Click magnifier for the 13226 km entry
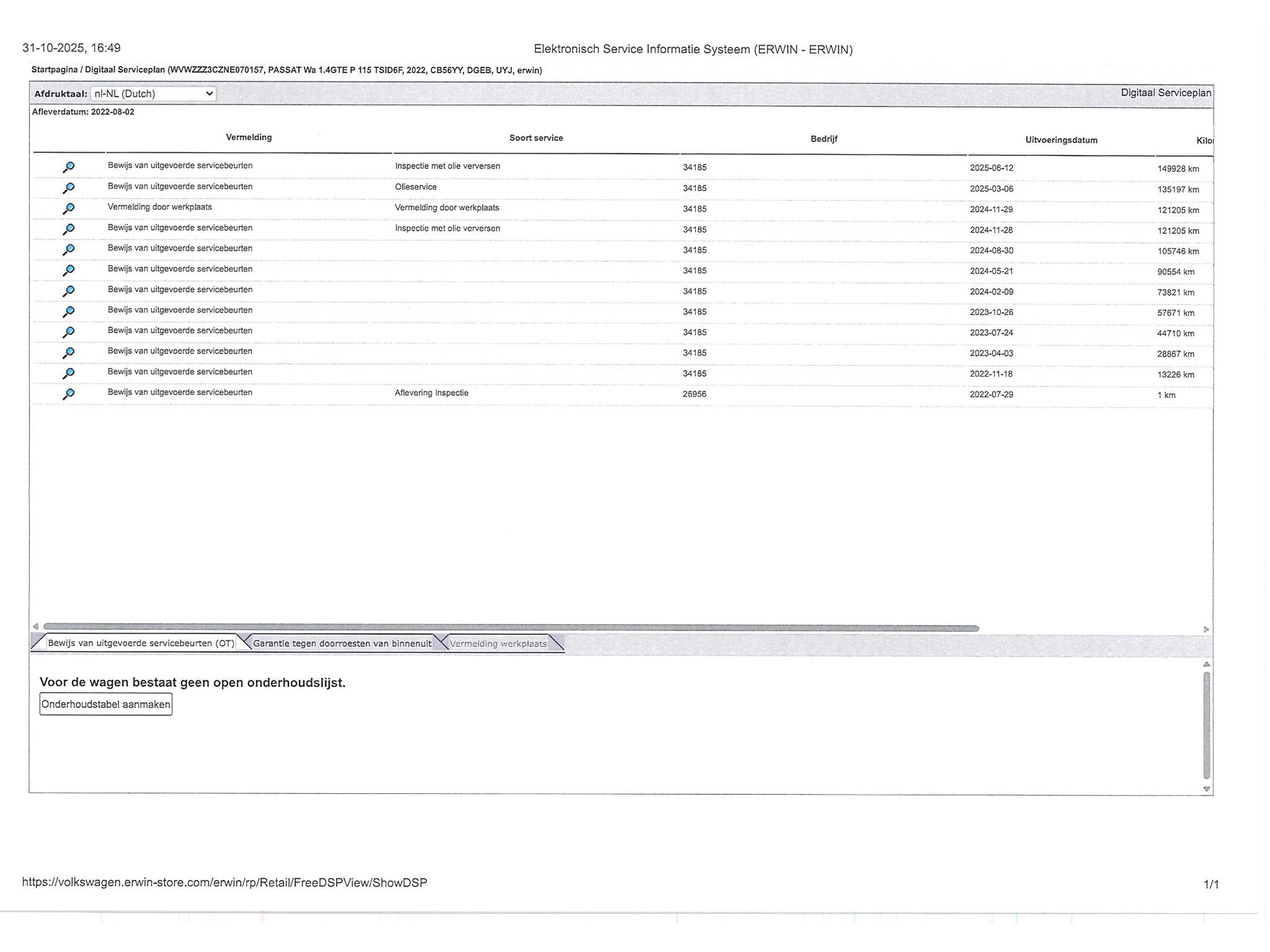Viewport: 1270px width, 952px height. point(68,374)
